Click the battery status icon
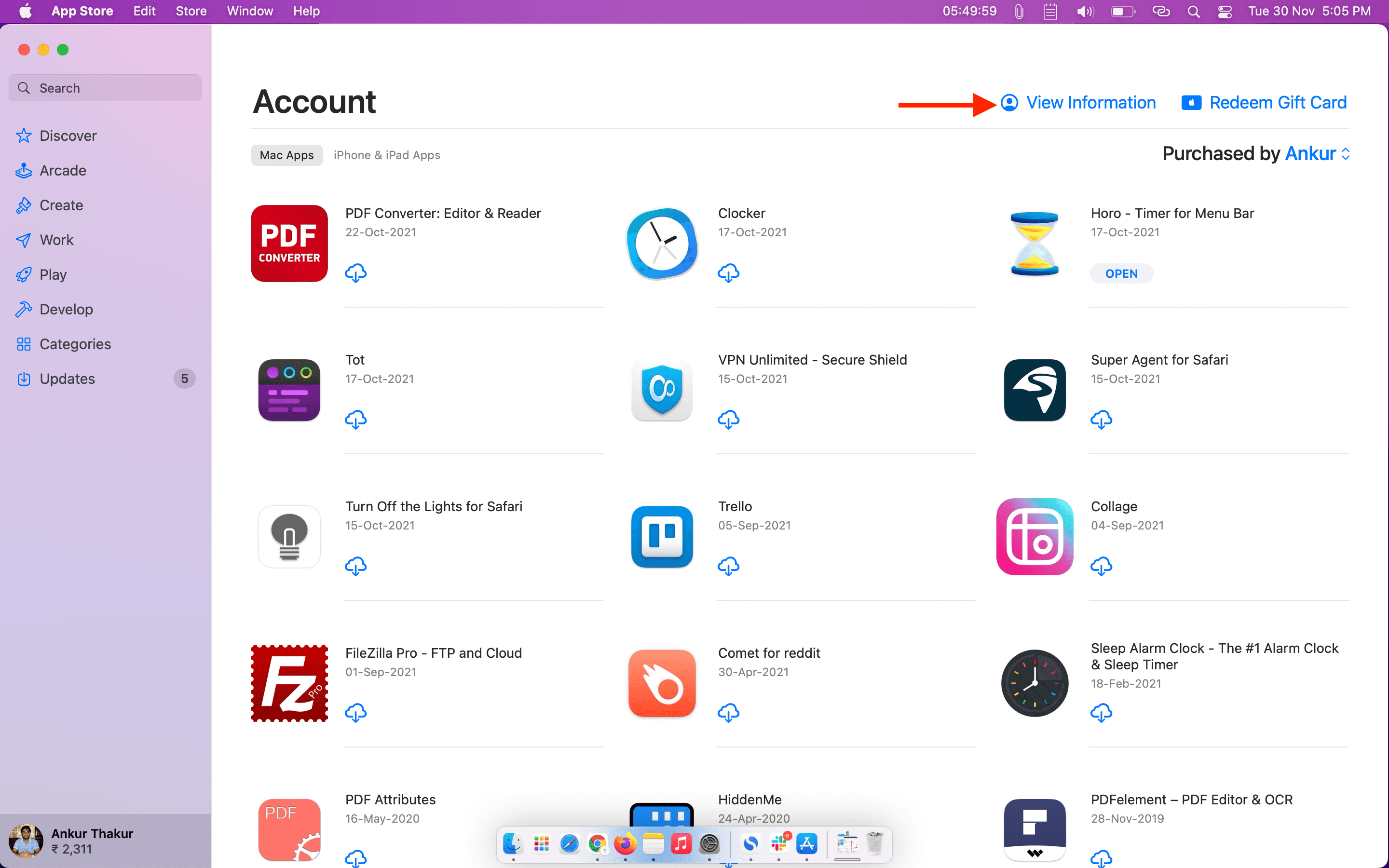The image size is (1389, 868). [1122, 11]
